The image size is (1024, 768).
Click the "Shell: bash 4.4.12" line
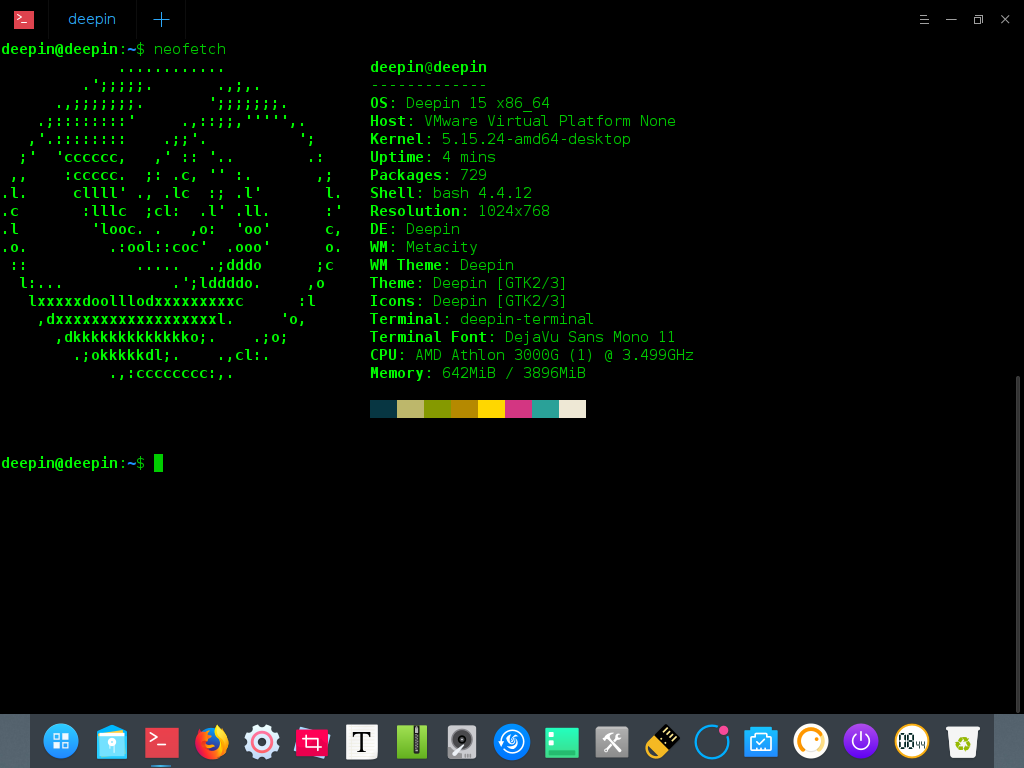pyautogui.click(x=451, y=193)
